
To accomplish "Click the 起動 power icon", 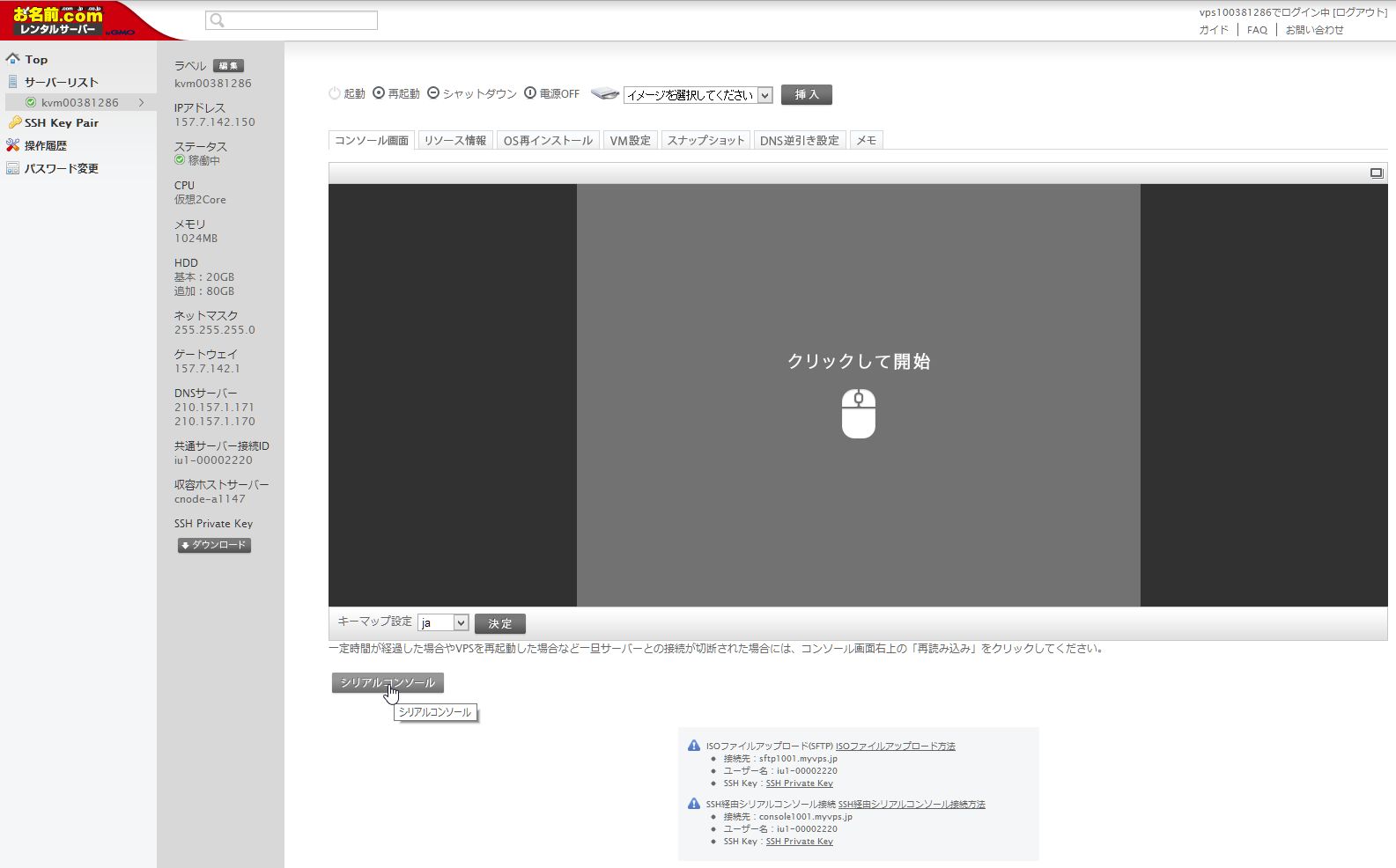I will tap(335, 93).
